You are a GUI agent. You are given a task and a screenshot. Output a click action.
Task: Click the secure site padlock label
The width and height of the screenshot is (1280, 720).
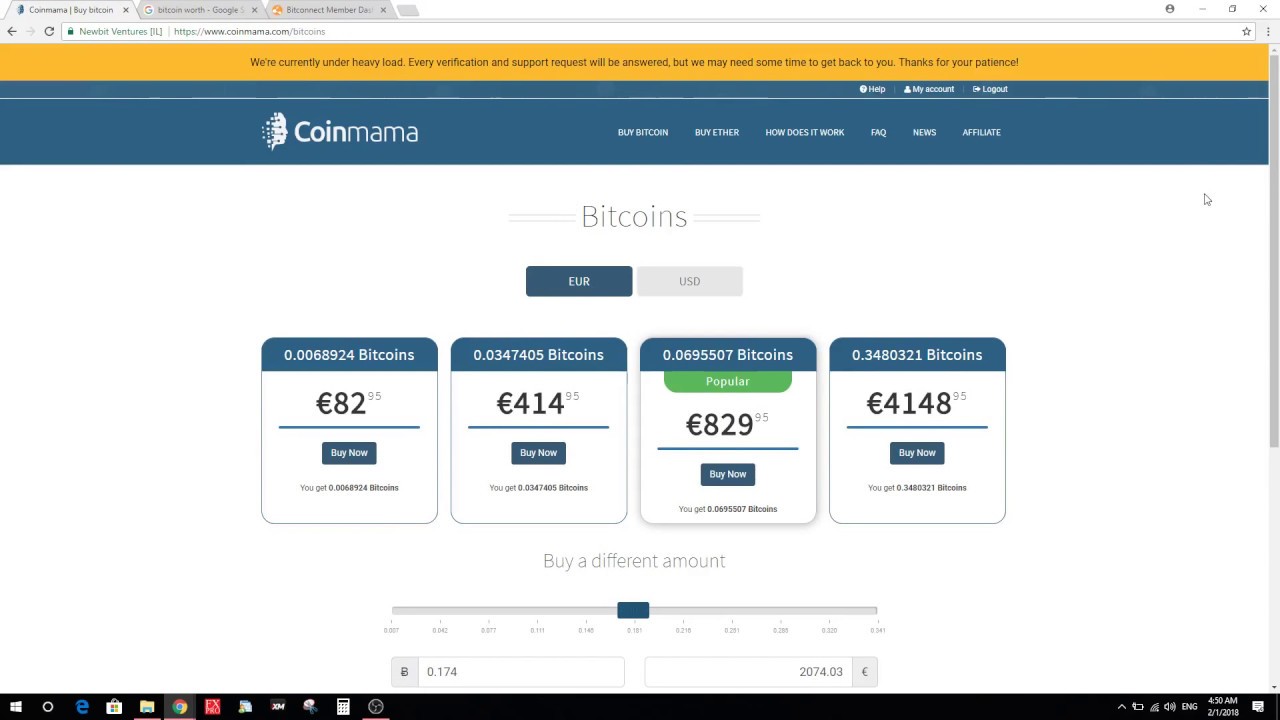(114, 31)
